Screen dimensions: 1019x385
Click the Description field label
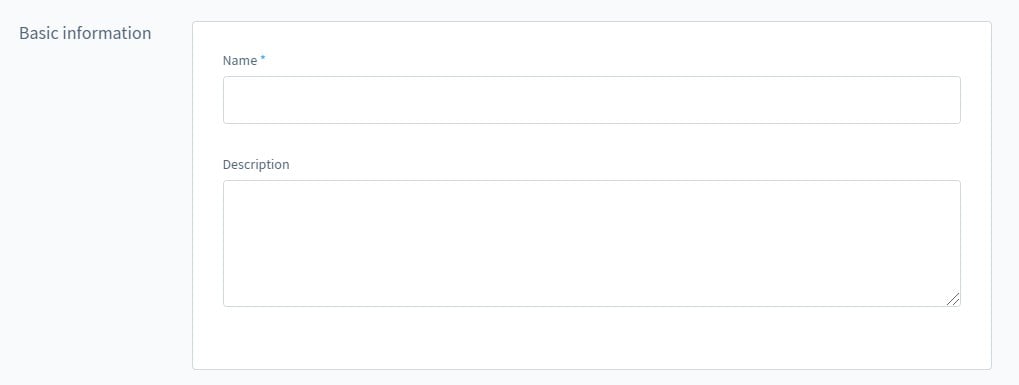click(x=256, y=165)
